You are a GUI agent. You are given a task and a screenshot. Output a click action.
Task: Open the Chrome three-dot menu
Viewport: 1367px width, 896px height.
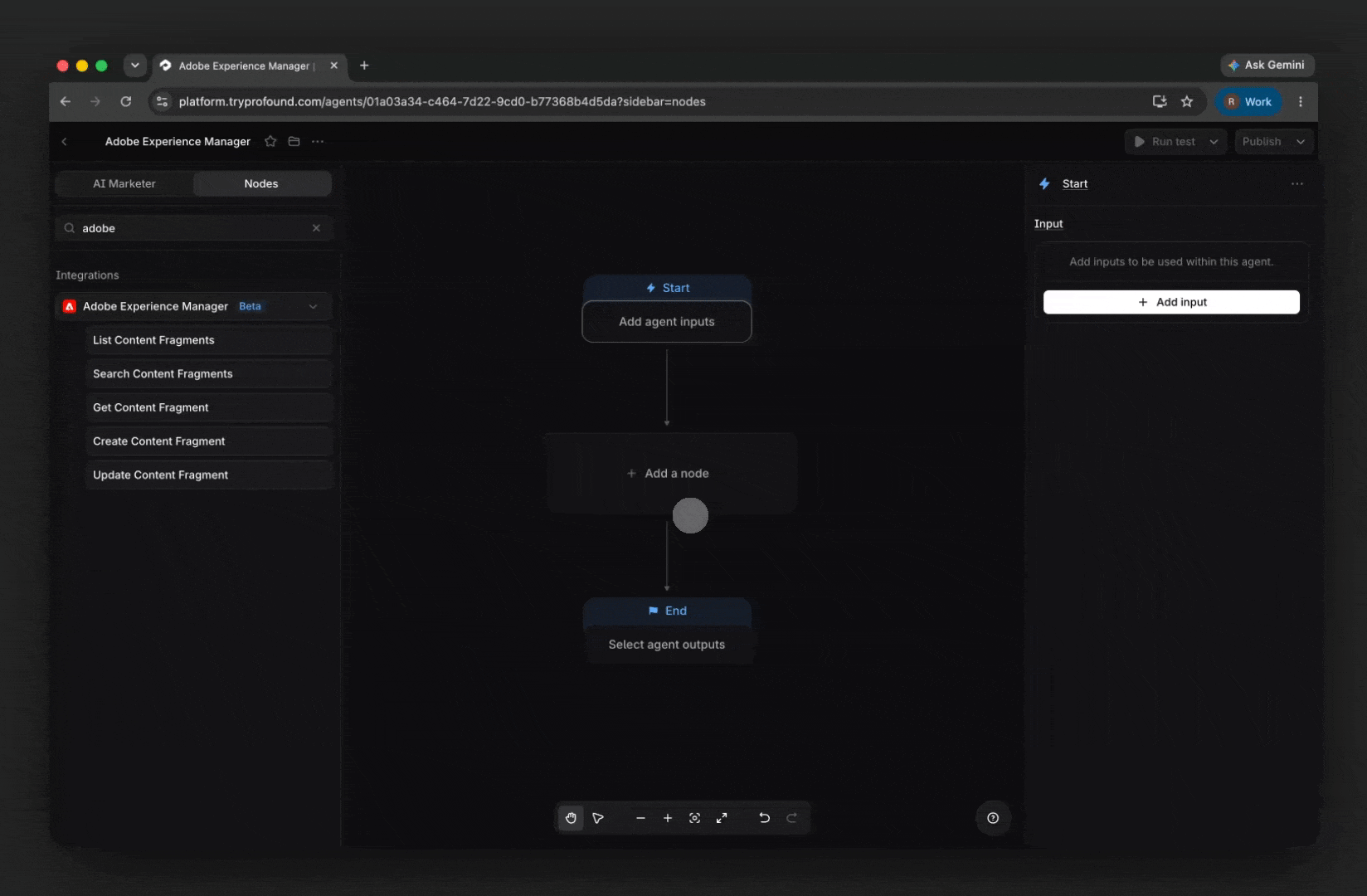1301,101
